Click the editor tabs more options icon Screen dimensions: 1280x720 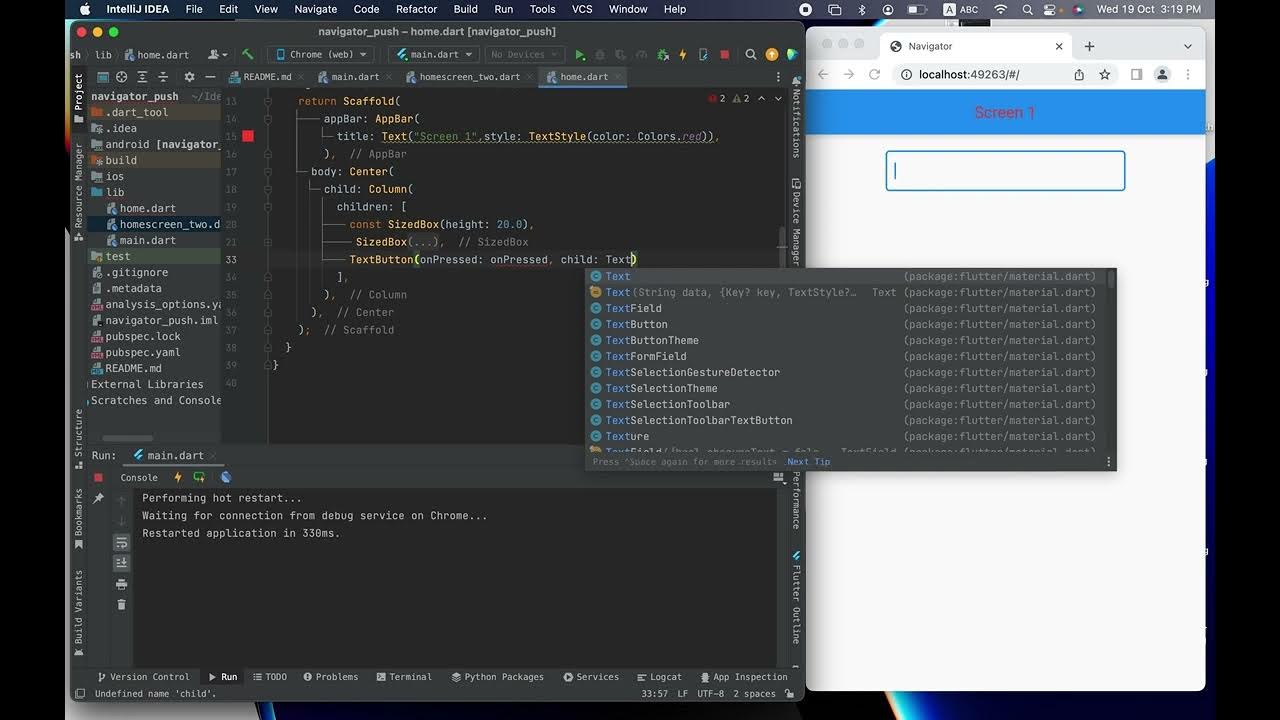[x=779, y=77]
